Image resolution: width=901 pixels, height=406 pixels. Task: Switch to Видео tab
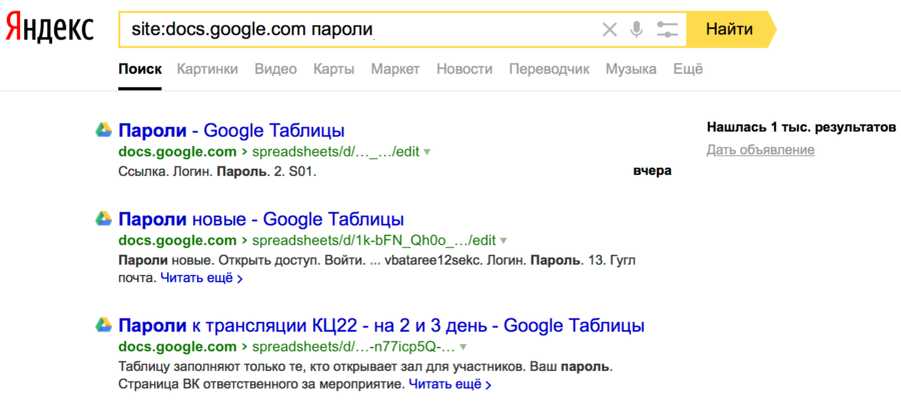tap(276, 69)
